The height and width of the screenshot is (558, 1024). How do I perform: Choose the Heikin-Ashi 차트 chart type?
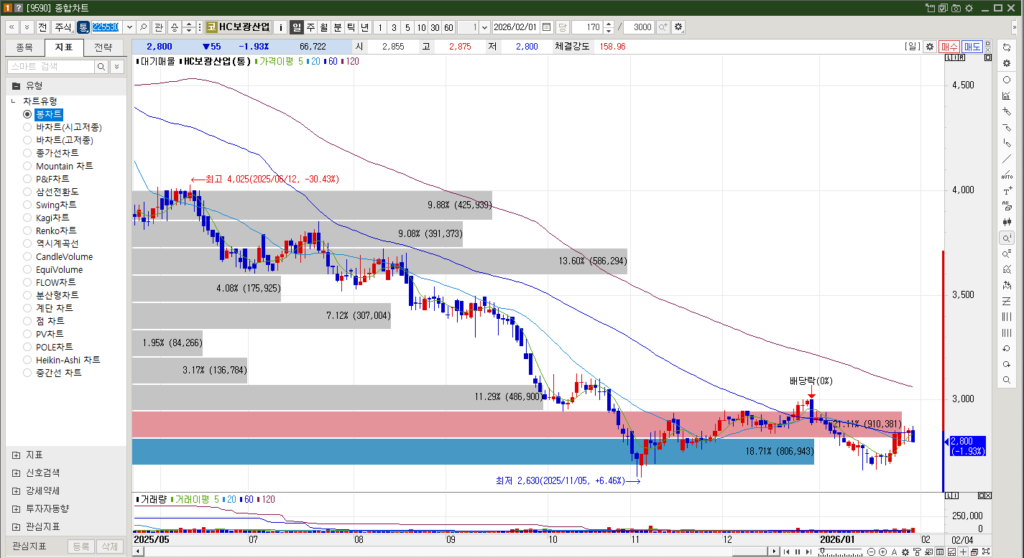[28, 360]
